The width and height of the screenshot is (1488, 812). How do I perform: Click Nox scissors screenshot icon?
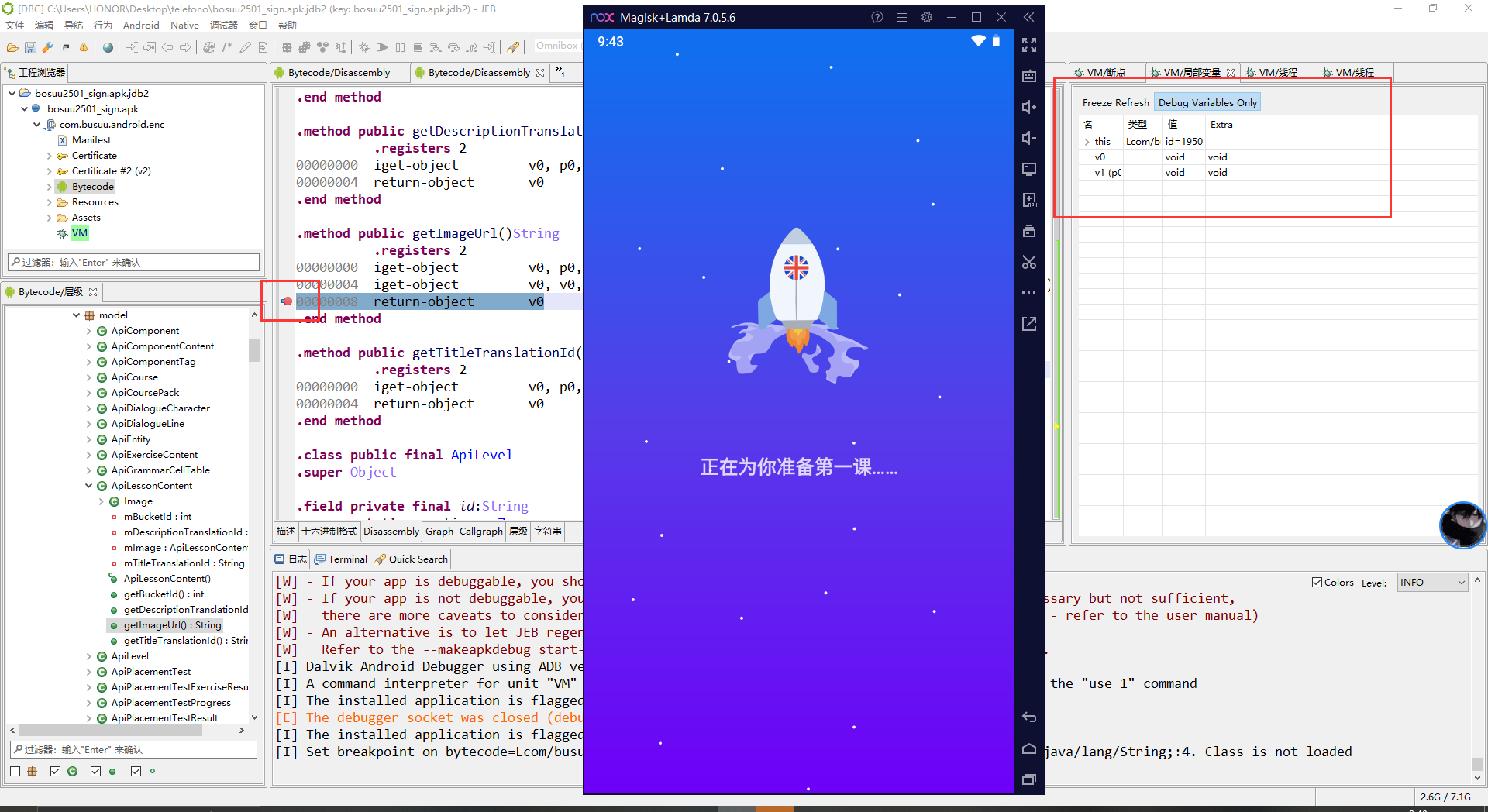[x=1029, y=263]
